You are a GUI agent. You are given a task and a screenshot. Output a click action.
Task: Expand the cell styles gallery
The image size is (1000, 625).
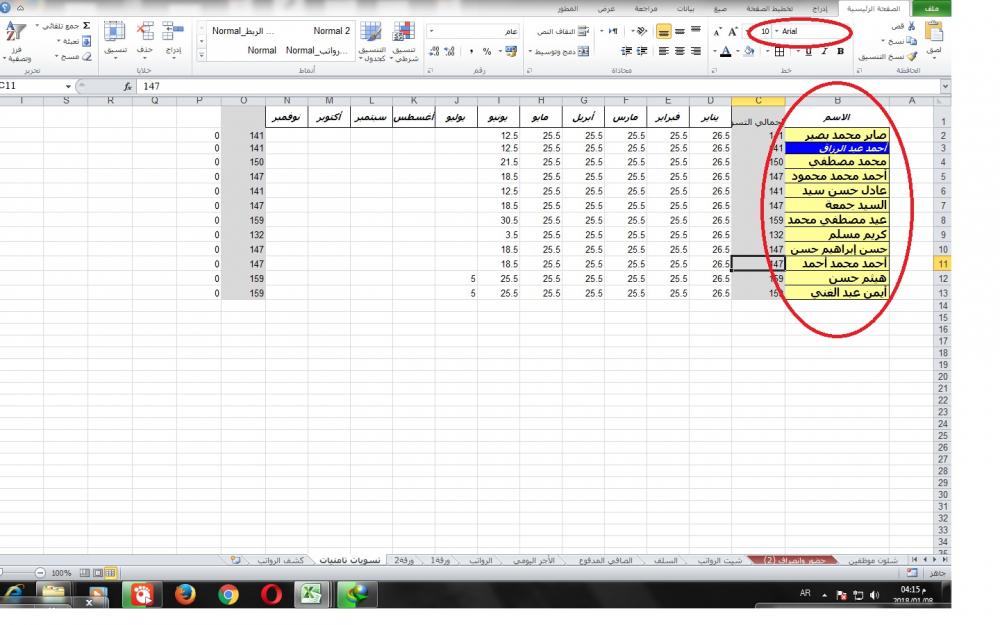pos(202,55)
